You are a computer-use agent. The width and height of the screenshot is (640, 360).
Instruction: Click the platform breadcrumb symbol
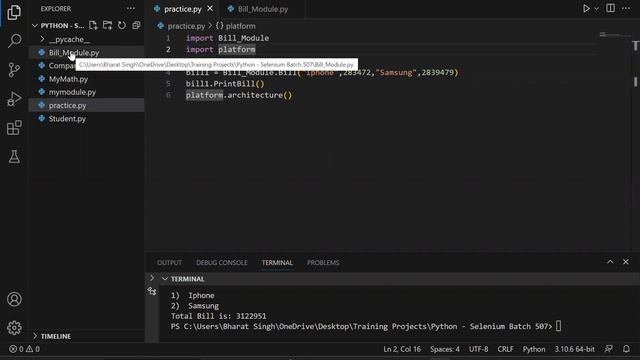(x=240, y=26)
